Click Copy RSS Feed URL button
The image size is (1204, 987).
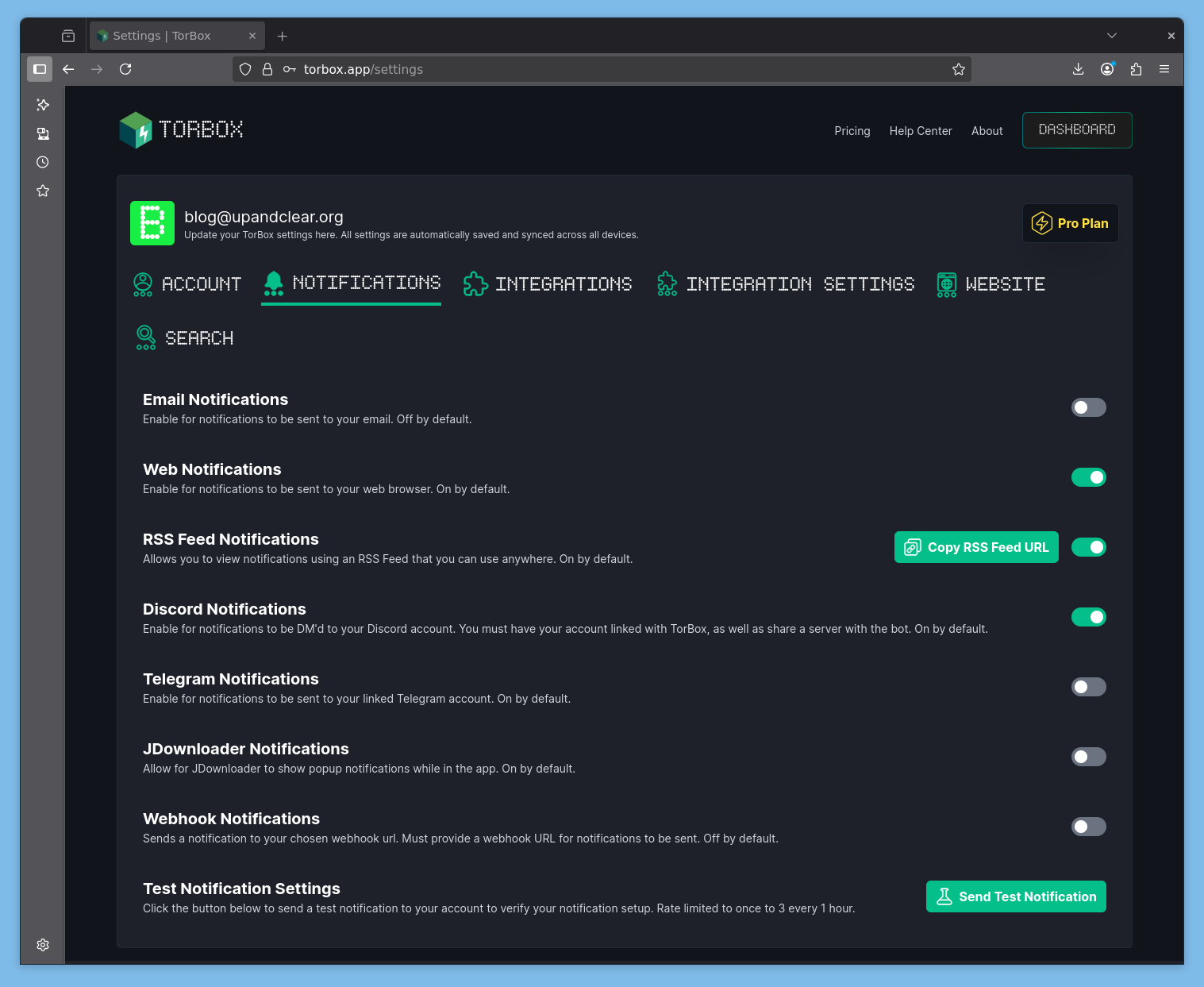pos(976,547)
